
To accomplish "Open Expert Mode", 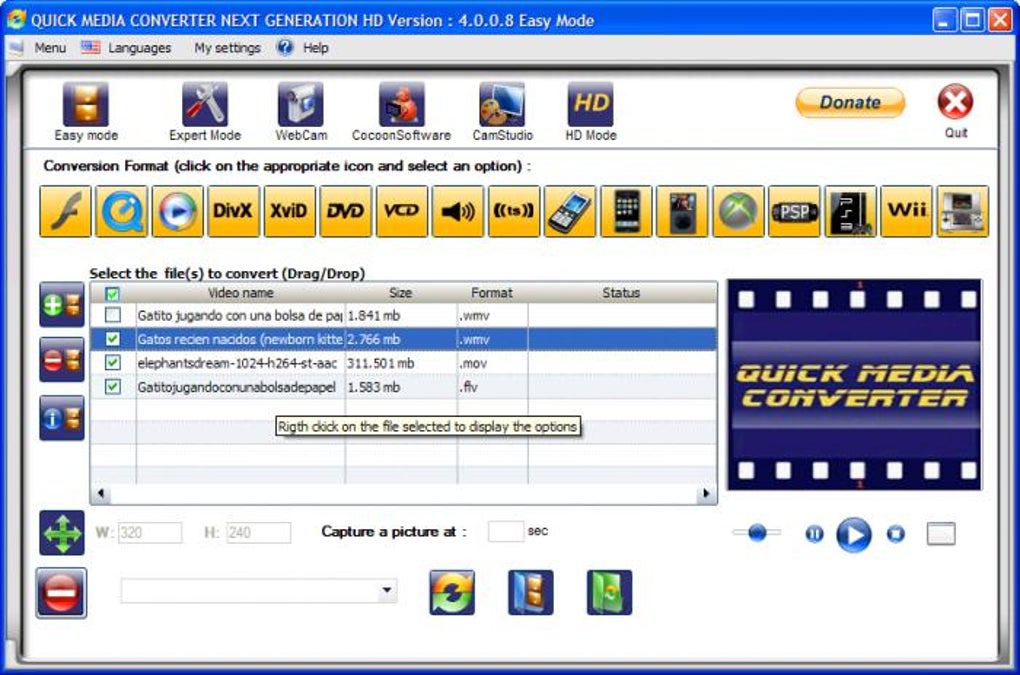I will coord(204,111).
